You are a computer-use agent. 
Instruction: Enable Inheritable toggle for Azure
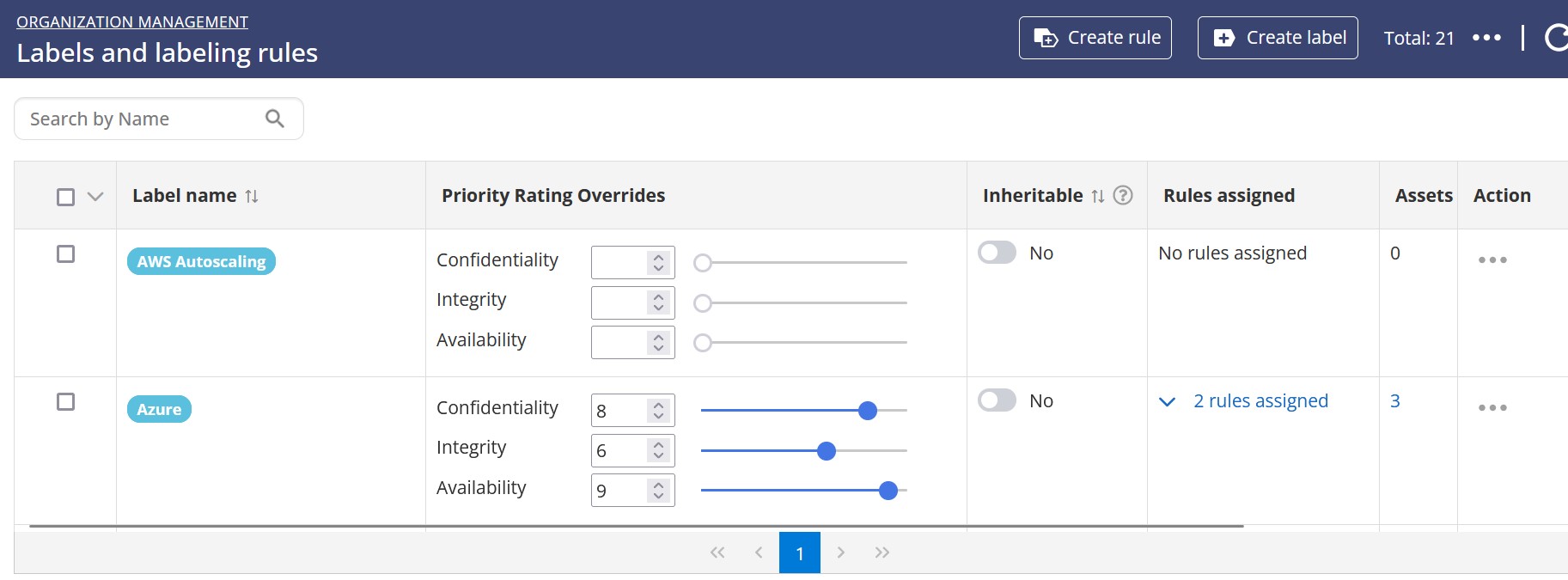point(997,400)
